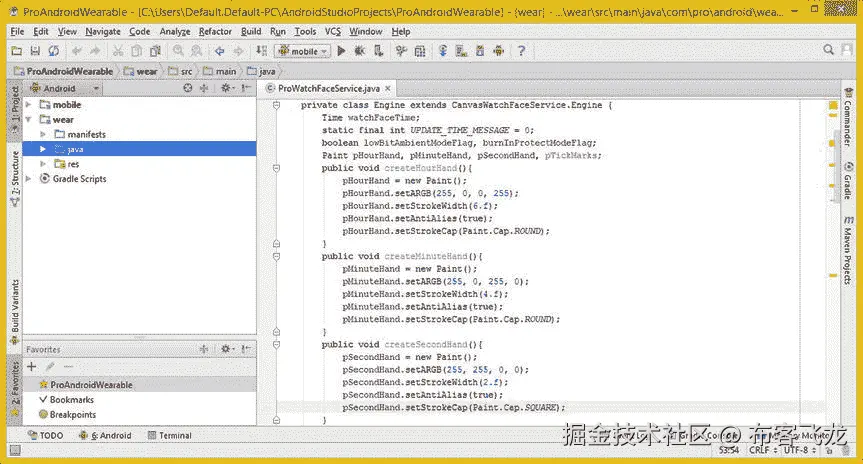This screenshot has width=863, height=464.
Task: Click the Open folder toolbar icon
Action: click(17, 51)
